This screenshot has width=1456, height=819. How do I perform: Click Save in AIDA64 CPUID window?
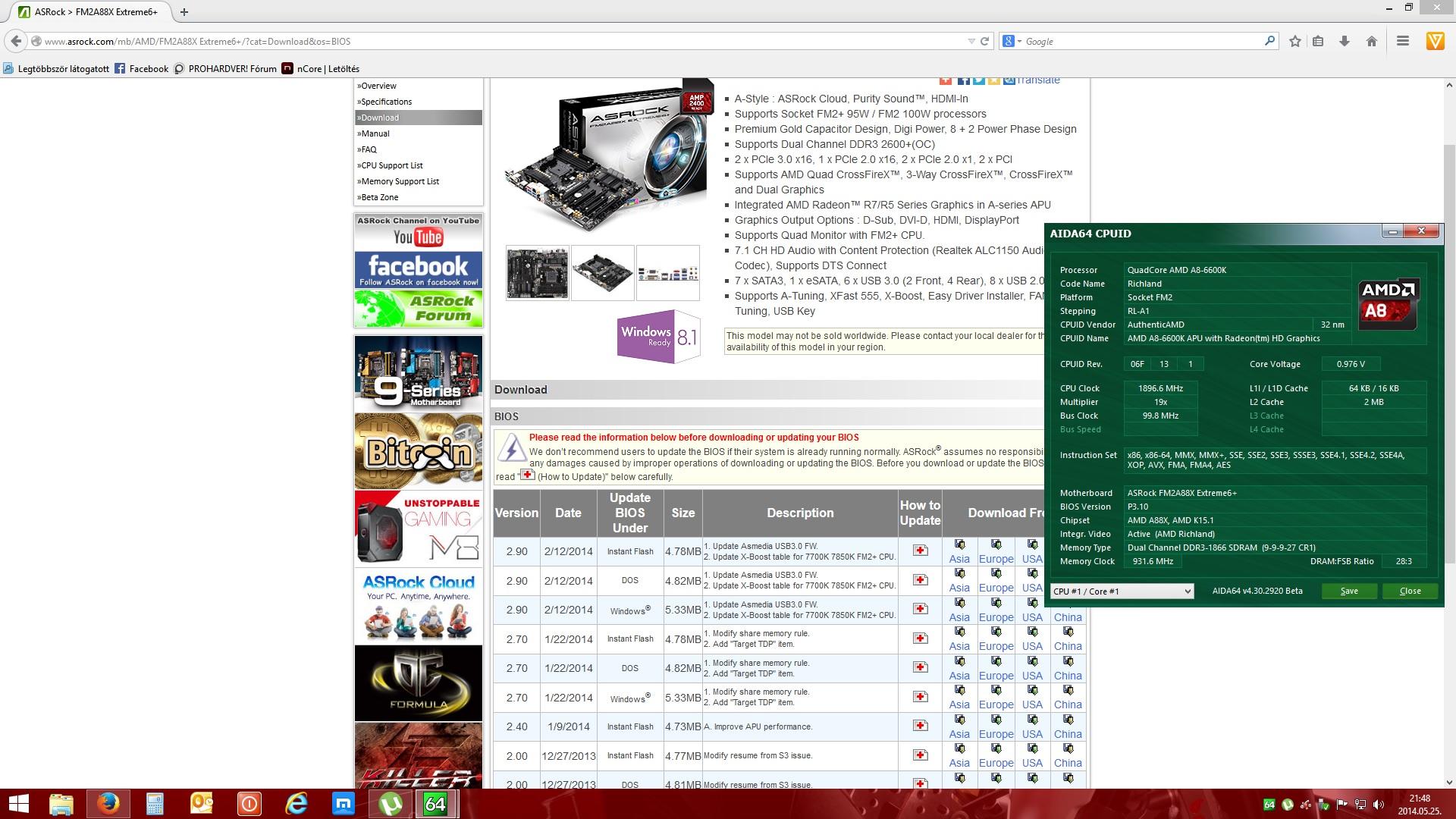1349,591
